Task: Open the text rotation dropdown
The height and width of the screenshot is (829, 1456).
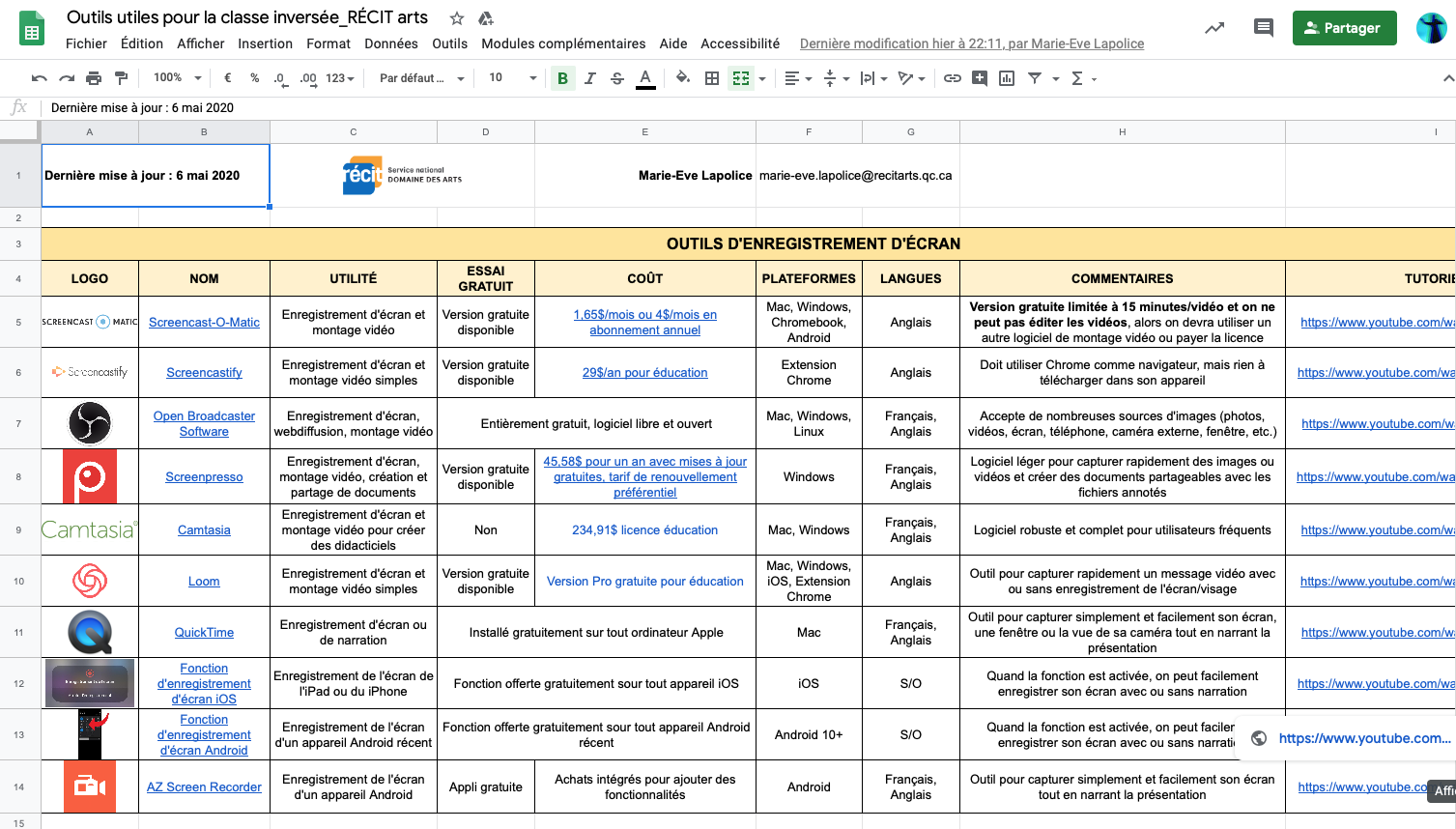Action: [911, 78]
